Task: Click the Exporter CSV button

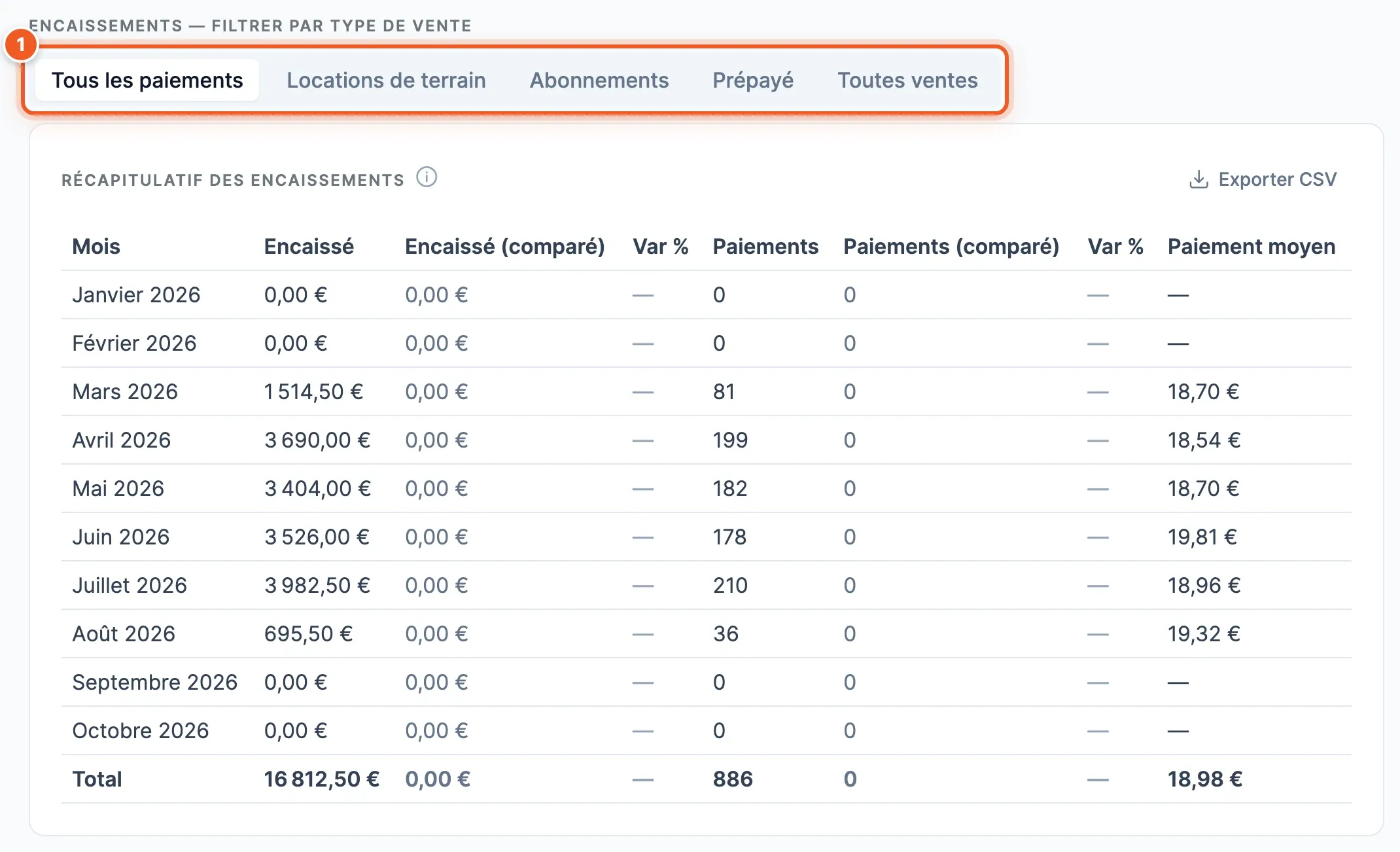Action: (x=1262, y=179)
